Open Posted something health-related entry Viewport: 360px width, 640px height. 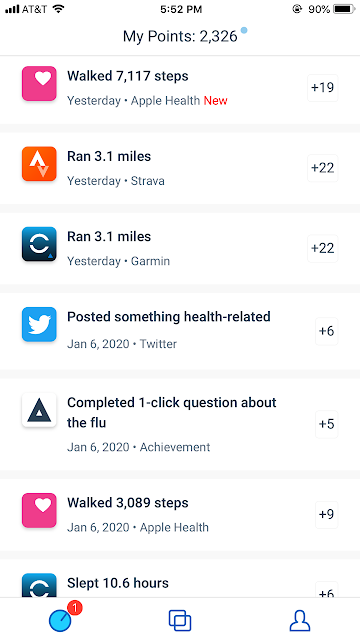(180, 329)
